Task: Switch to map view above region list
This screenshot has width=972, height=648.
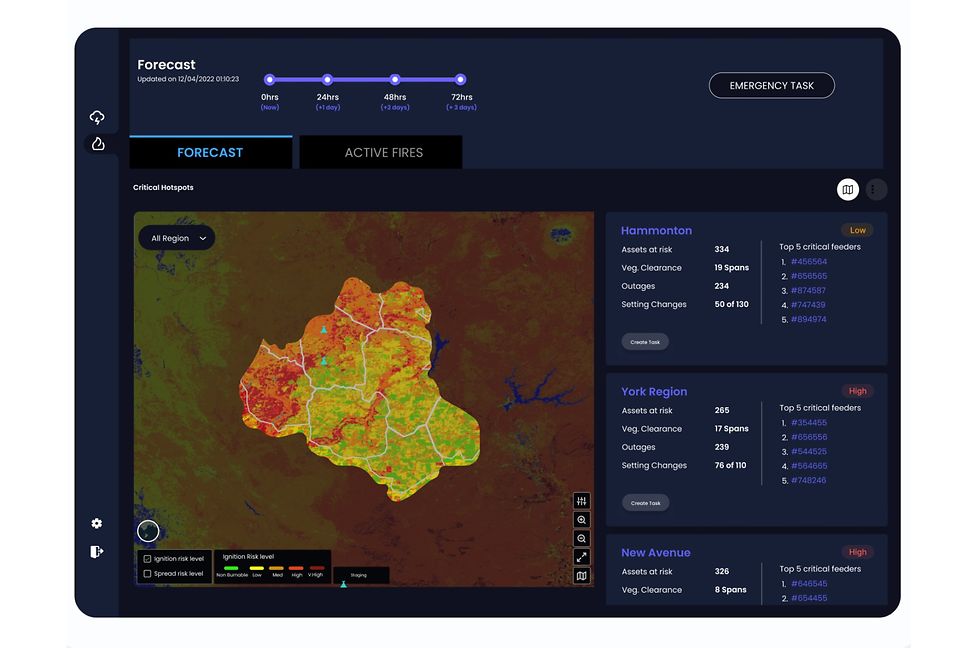Action: (847, 189)
